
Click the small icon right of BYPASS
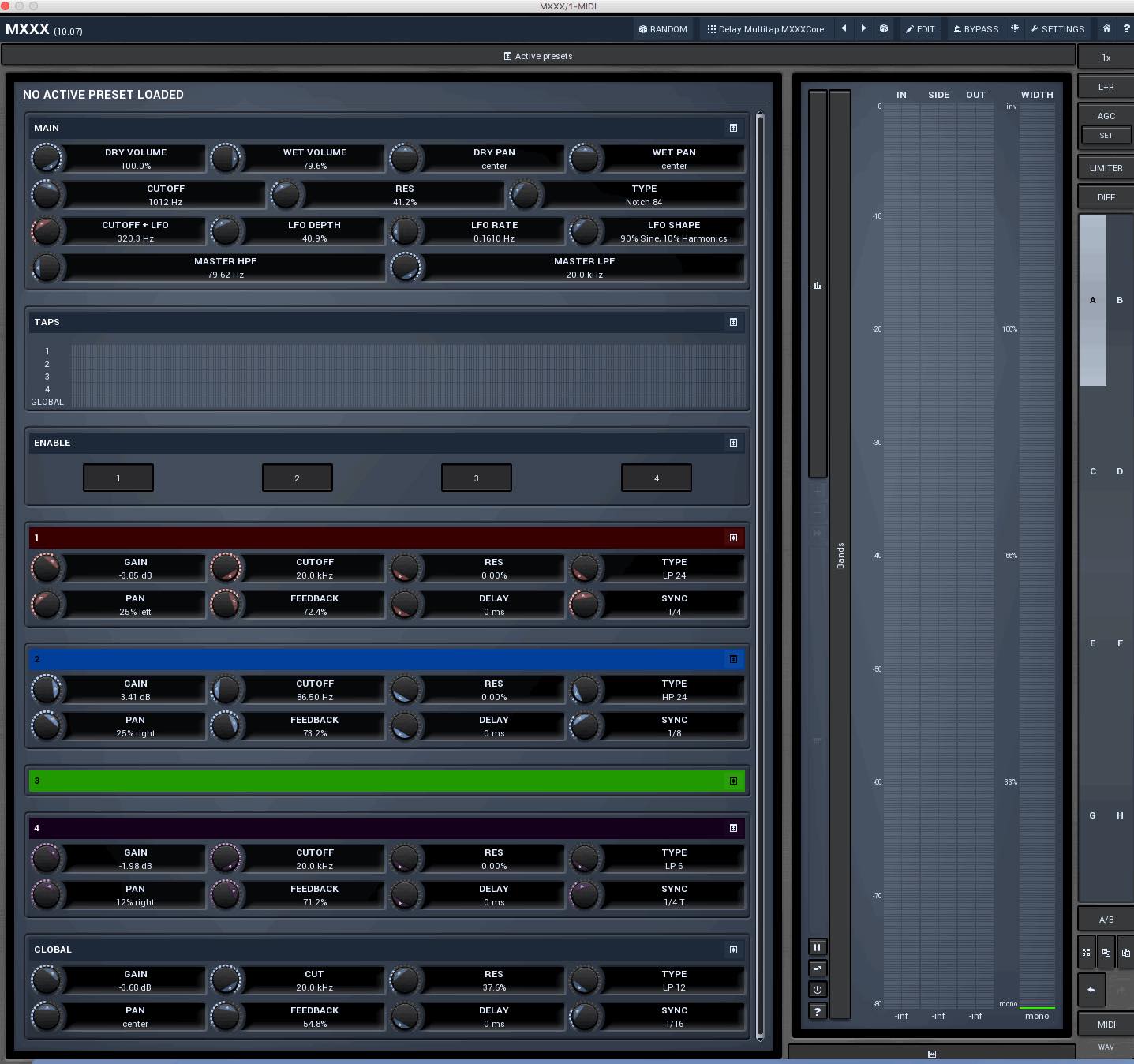point(1015,28)
